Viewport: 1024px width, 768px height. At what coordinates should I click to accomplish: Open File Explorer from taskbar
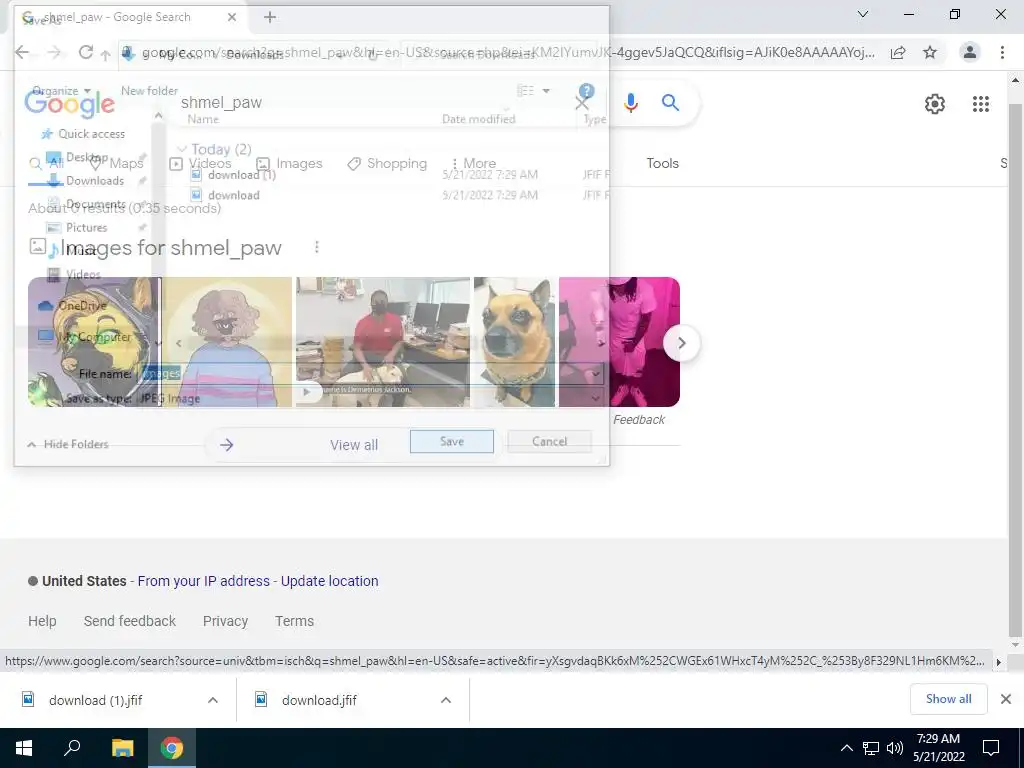(122, 748)
